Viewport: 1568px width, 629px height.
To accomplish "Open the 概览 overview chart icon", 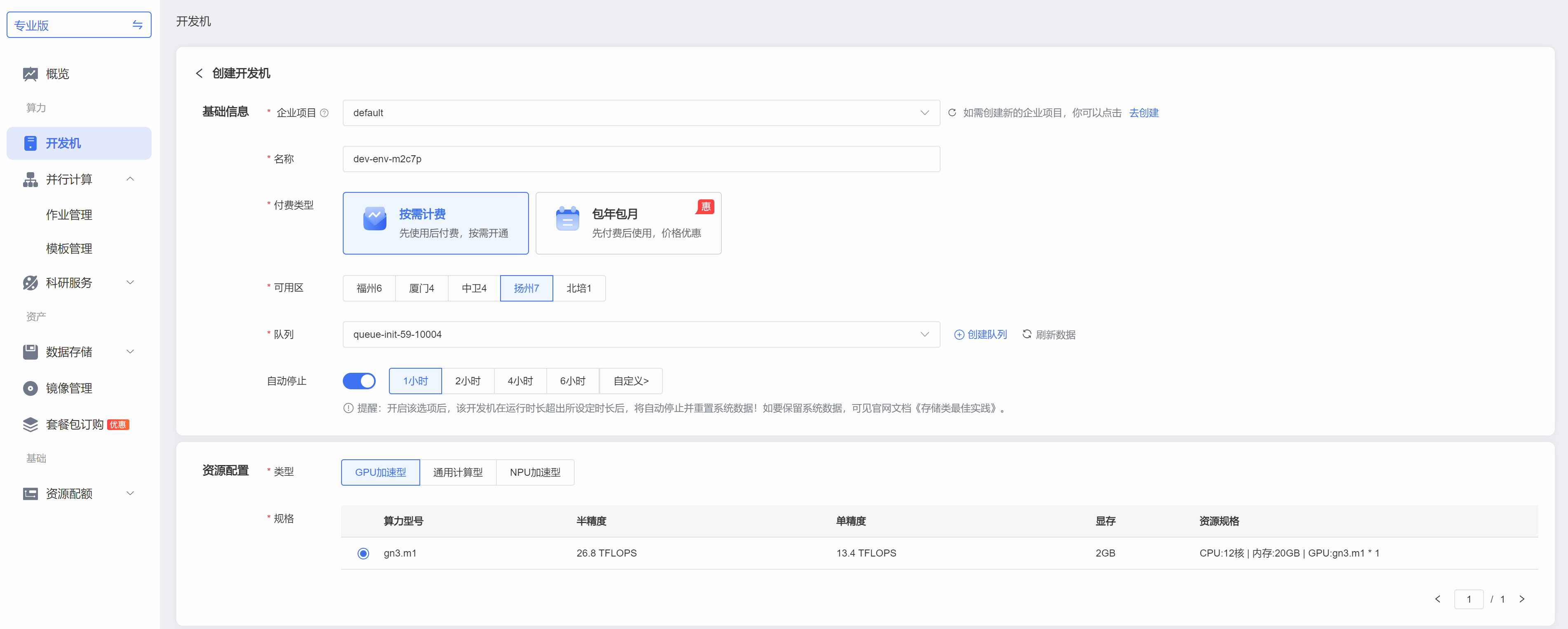I will click(30, 74).
